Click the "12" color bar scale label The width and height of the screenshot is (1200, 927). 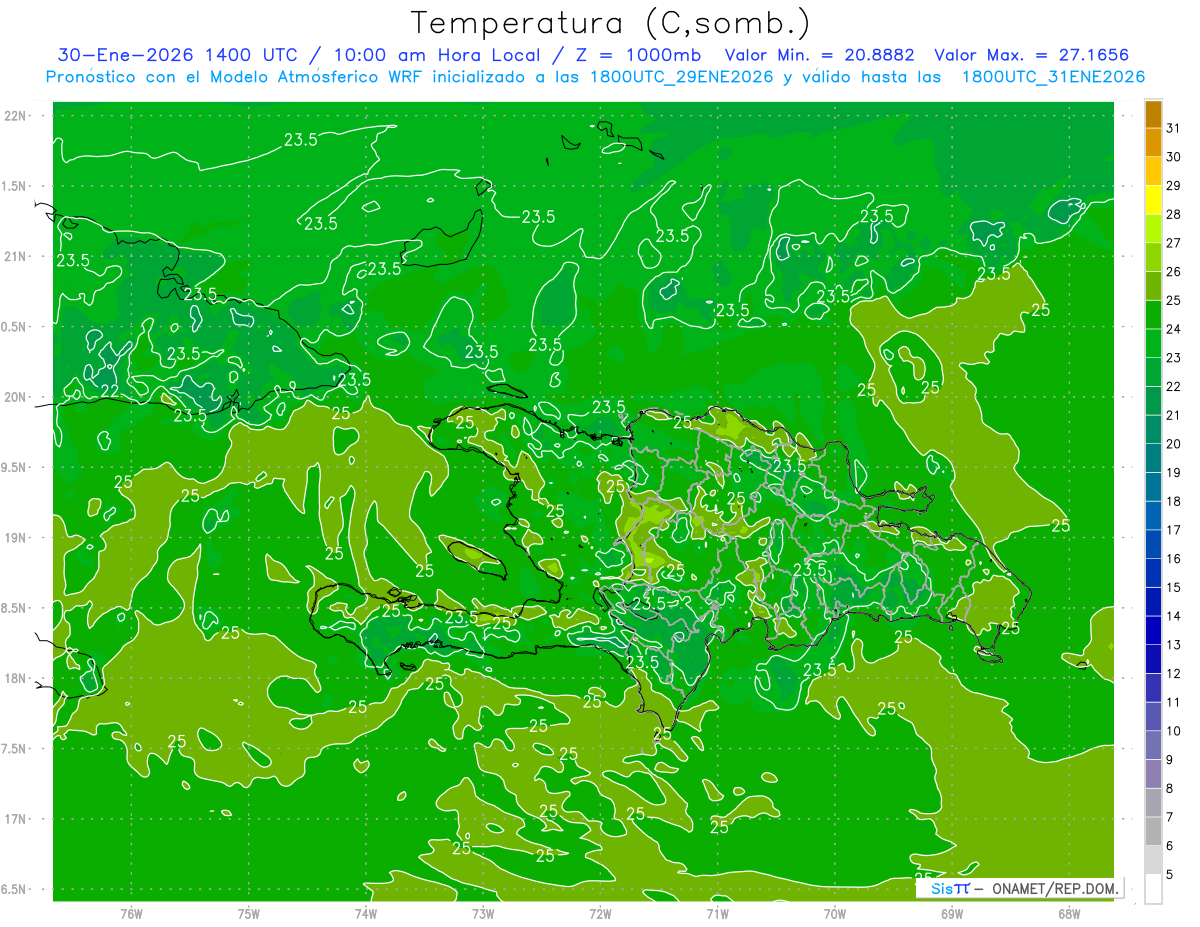[1173, 674]
